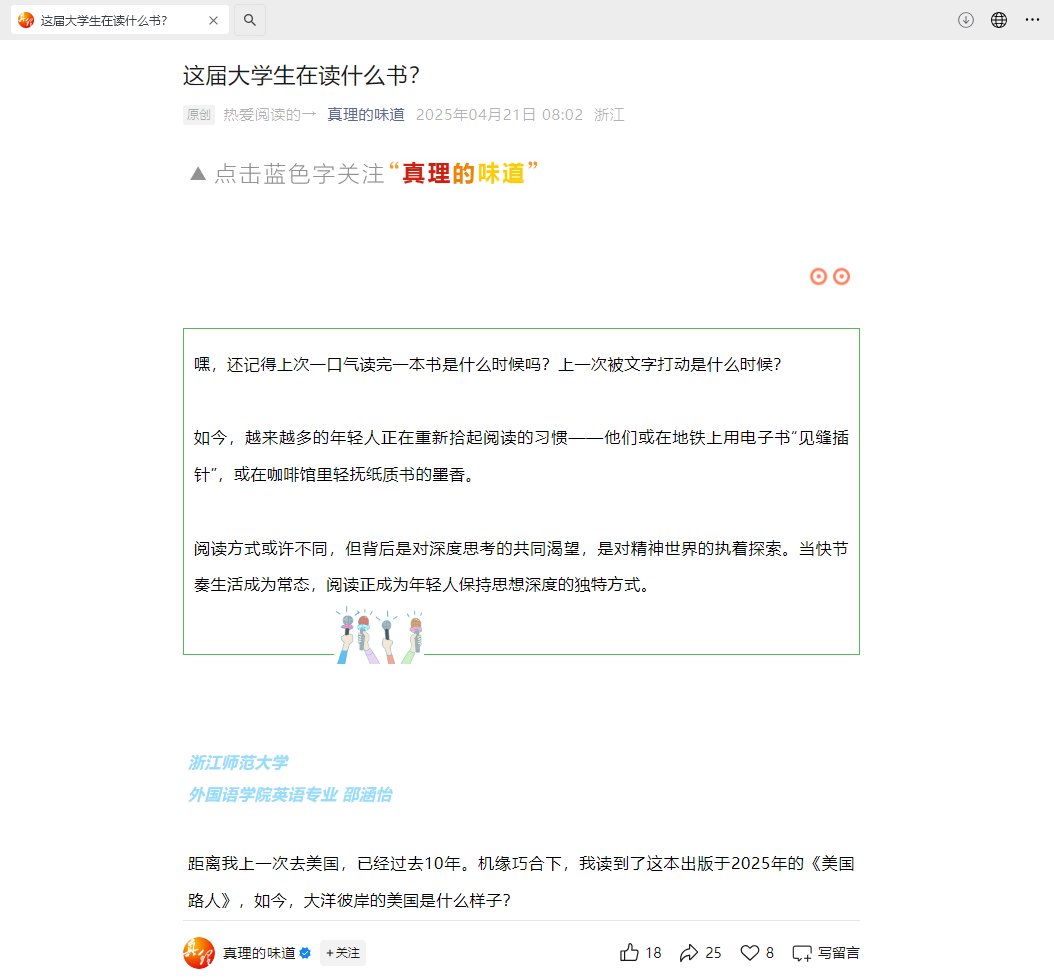1054x979 pixels.
Task: Click the microphones illustration
Action: point(380,636)
